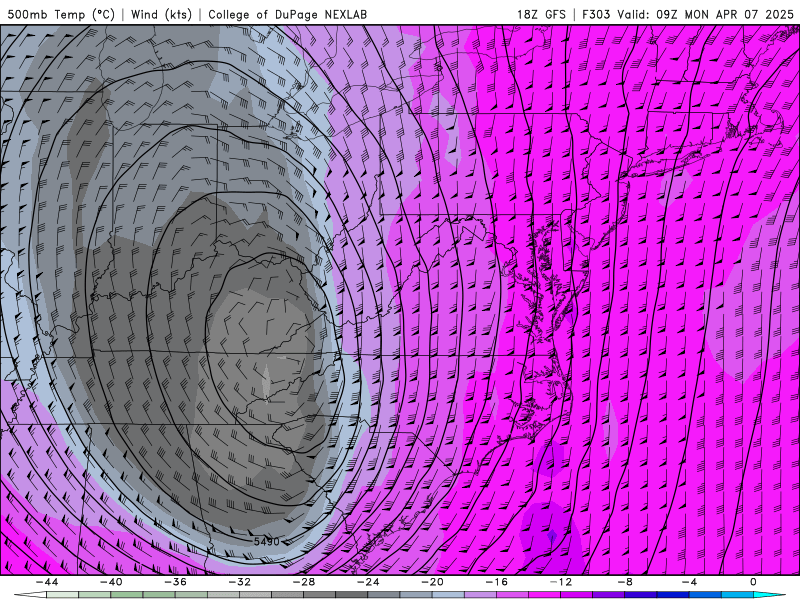Image resolution: width=800 pixels, height=600 pixels.
Task: Click the '-20' color scale label
Action: (432, 582)
